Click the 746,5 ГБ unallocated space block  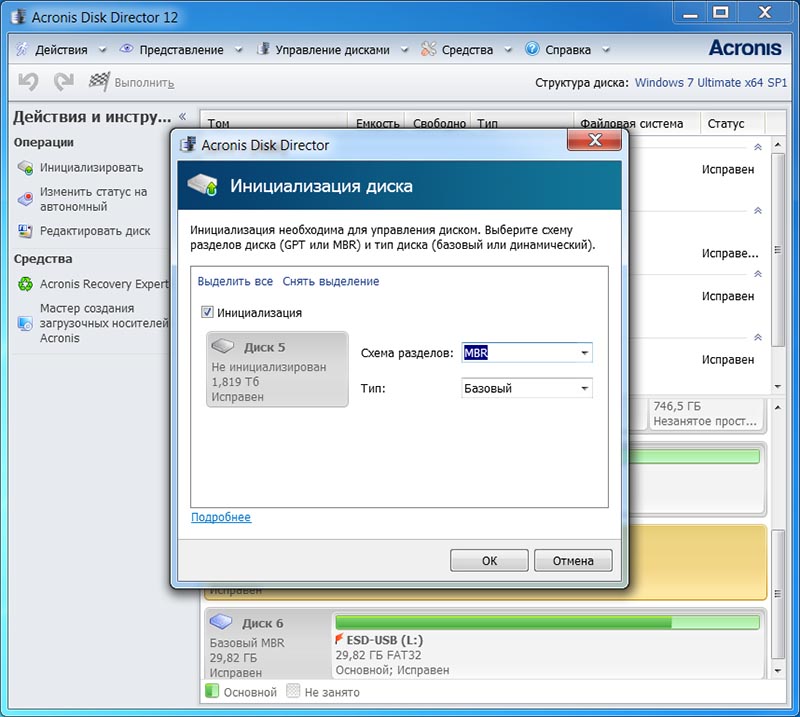coord(706,414)
